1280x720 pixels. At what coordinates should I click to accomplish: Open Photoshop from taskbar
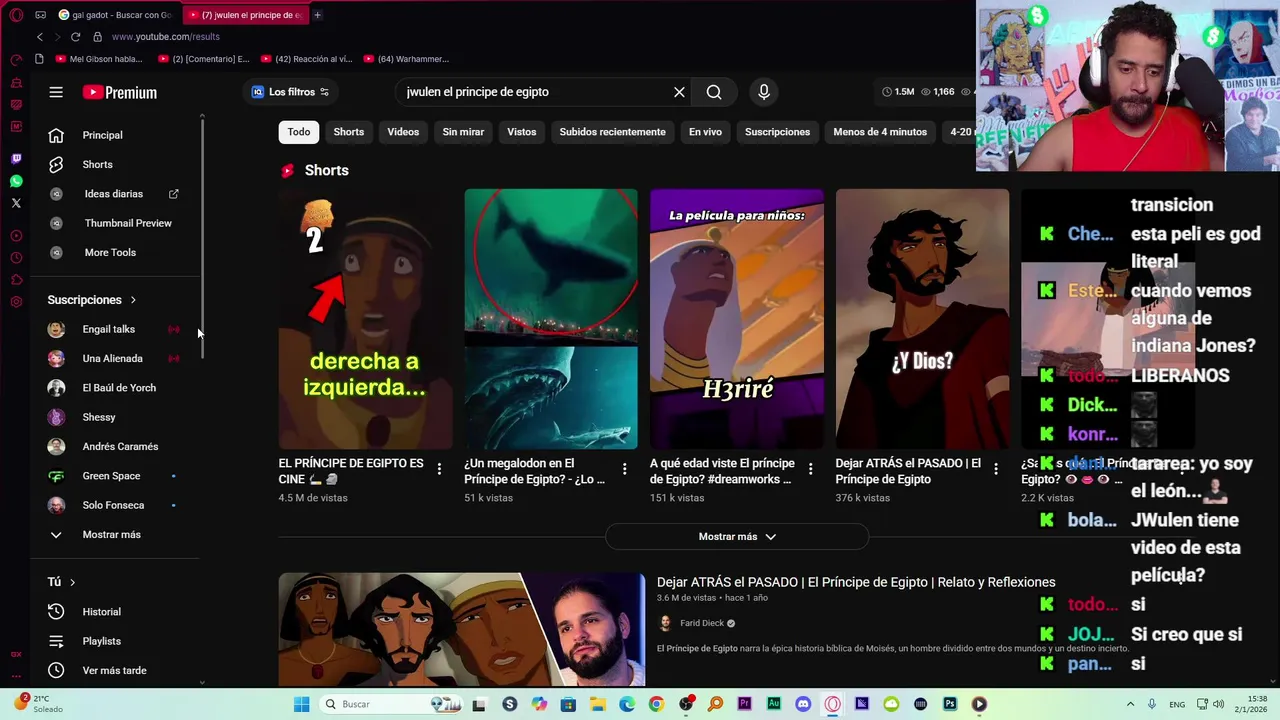(x=950, y=704)
